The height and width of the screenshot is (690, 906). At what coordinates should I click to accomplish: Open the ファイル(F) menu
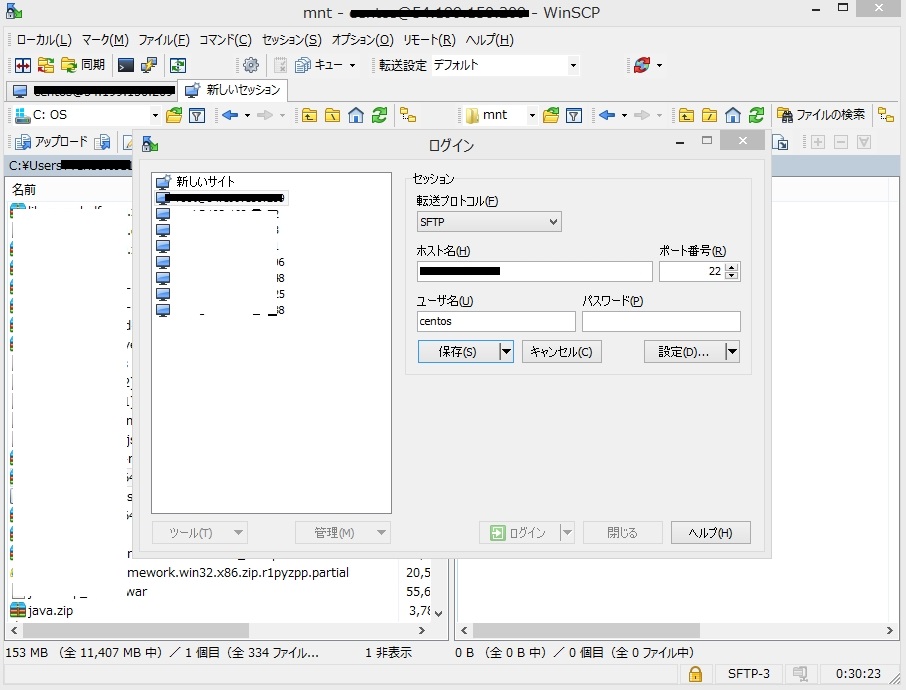click(164, 40)
